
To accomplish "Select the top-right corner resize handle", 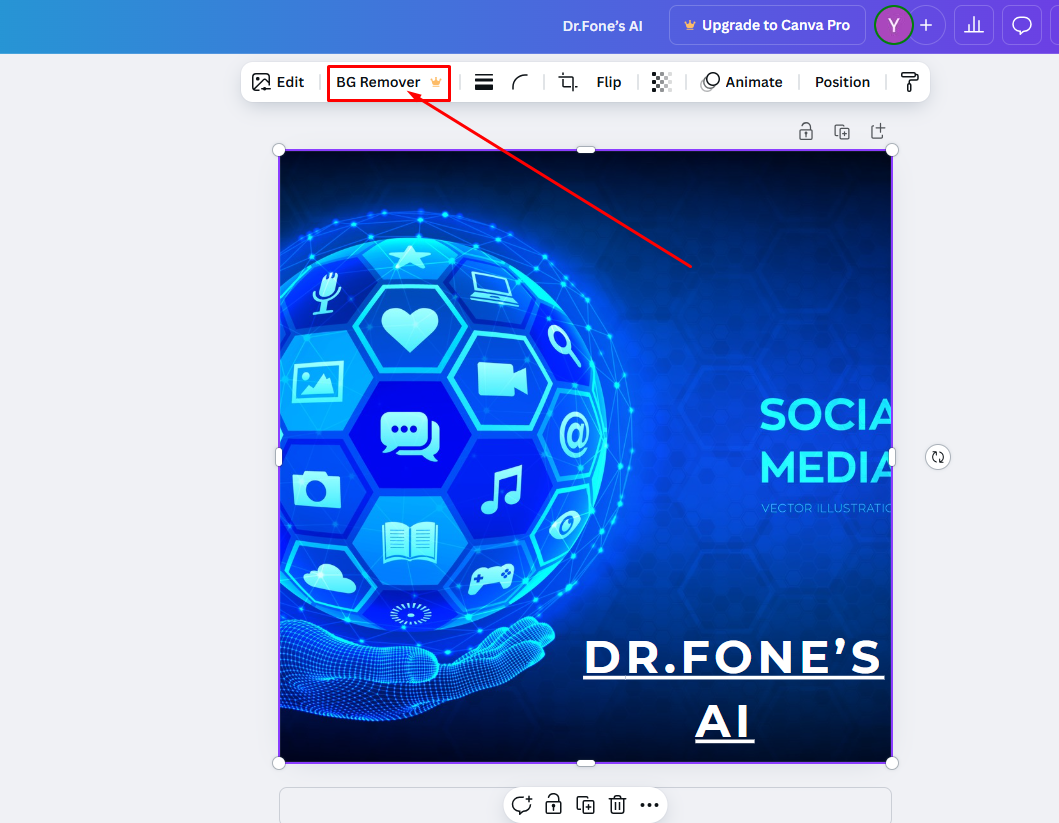I will (892, 150).
